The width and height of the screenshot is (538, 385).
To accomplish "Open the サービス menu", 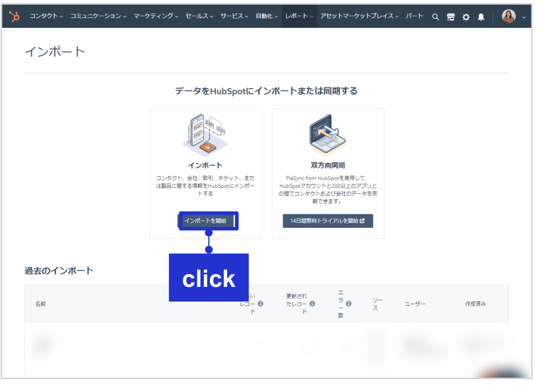I will pyautogui.click(x=234, y=16).
